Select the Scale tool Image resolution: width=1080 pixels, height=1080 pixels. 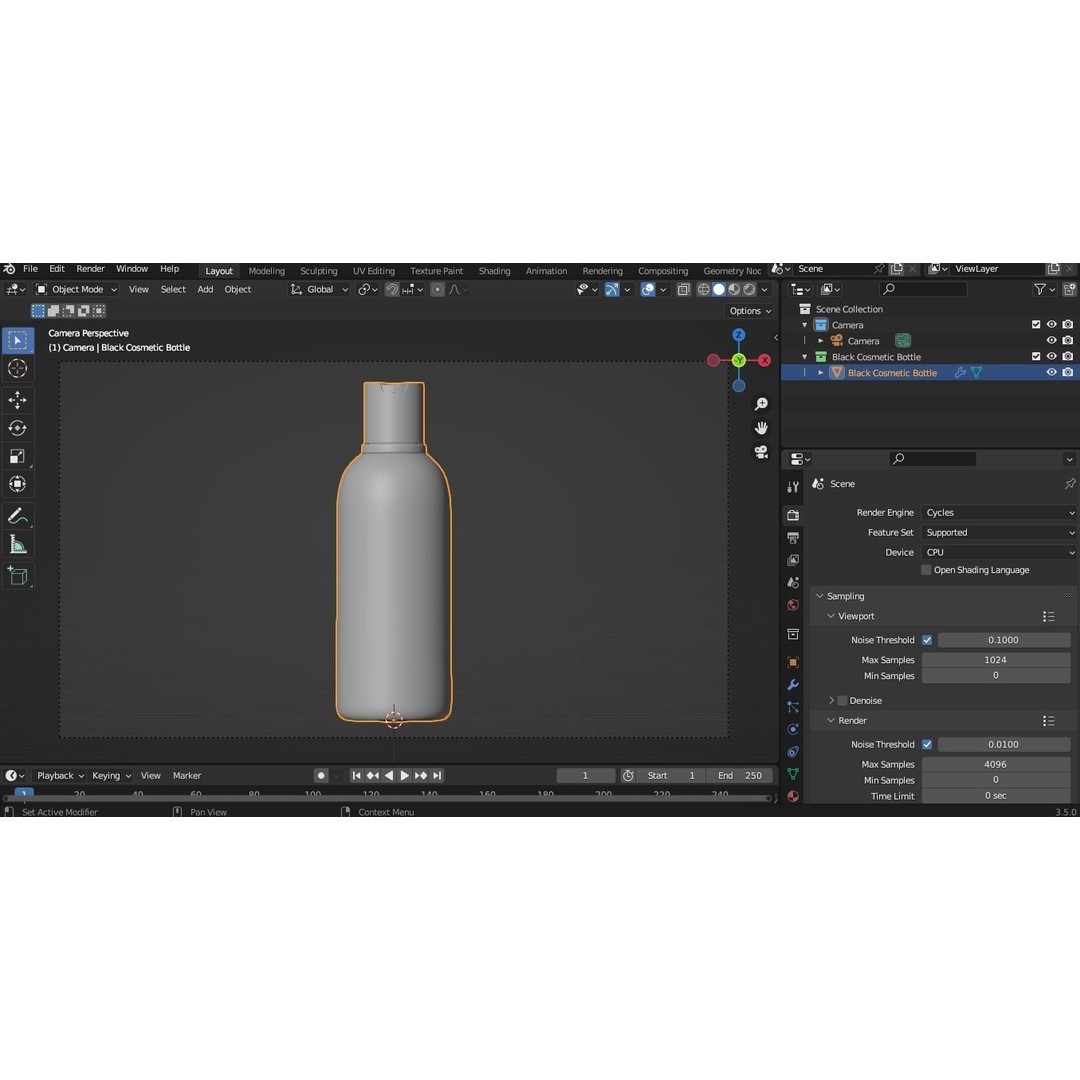click(18, 456)
